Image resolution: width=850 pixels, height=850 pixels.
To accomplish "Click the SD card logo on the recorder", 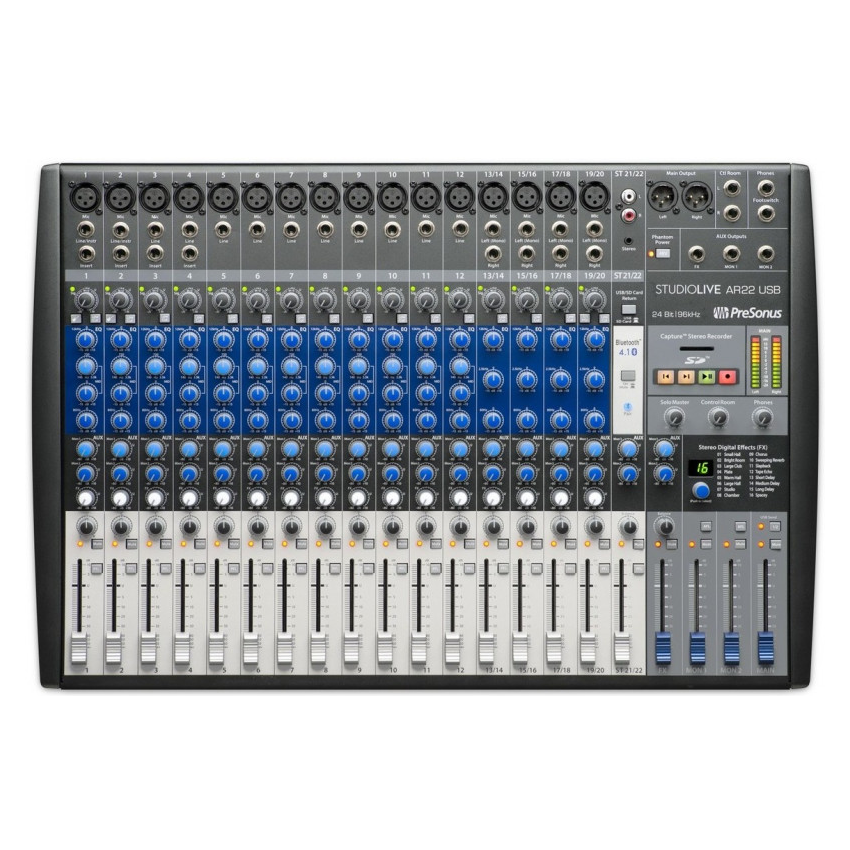I will click(696, 360).
